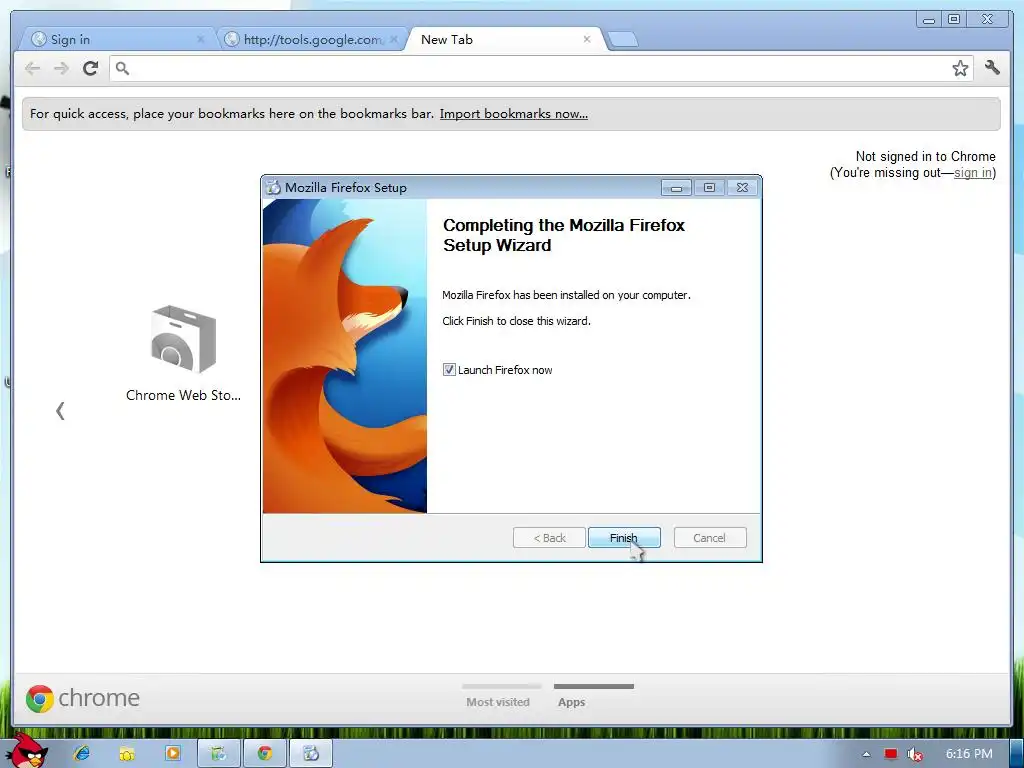Close the Mozilla Firefox Setup dialog
Image resolution: width=1024 pixels, height=768 pixels.
pyautogui.click(x=743, y=188)
